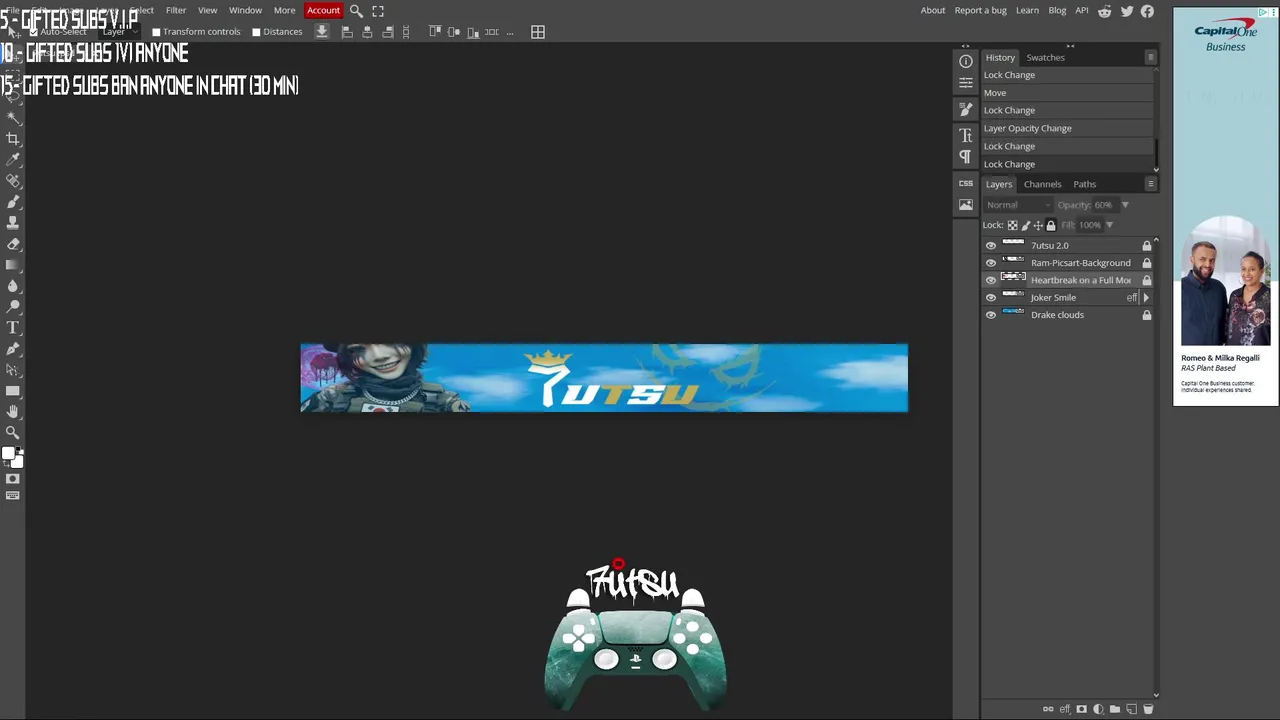1280x720 pixels.
Task: Select the Zoom tool
Action: coord(13,433)
